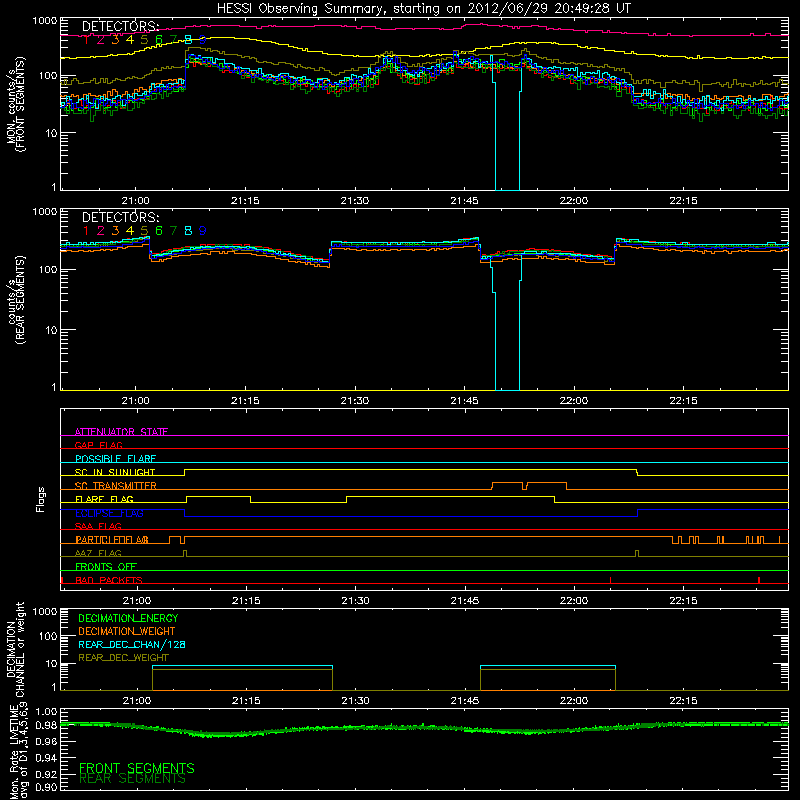The width and height of the screenshot is (800, 800).
Task: Click the BAD_PACKETS flag label
Action: coord(109,580)
